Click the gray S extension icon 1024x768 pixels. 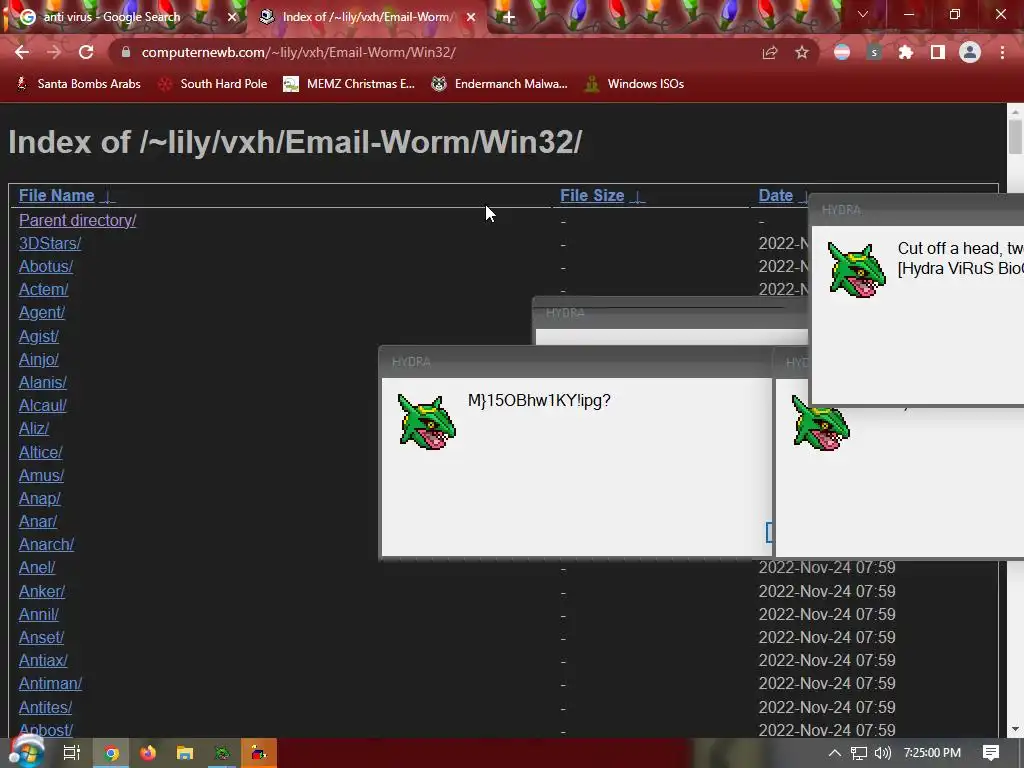874,52
